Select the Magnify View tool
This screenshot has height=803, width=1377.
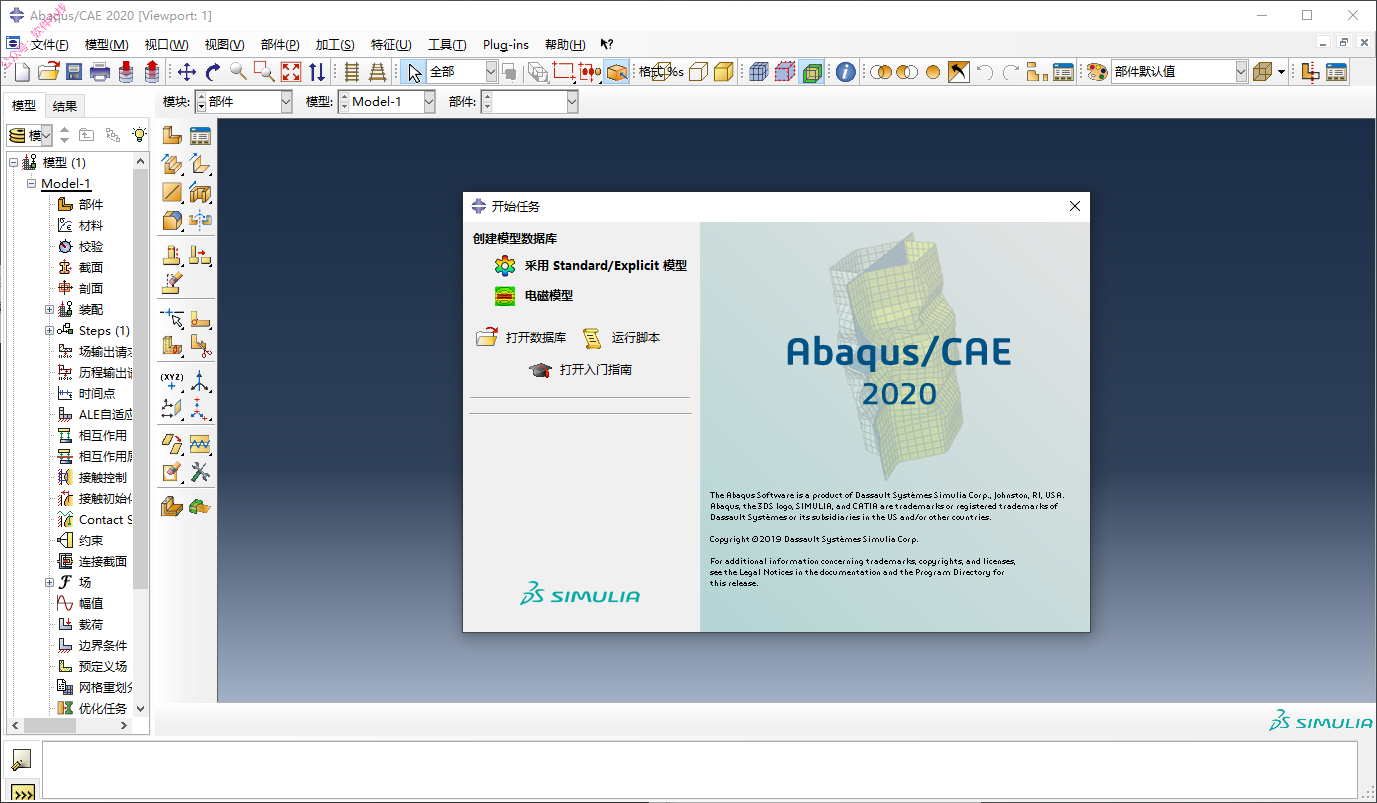pyautogui.click(x=238, y=72)
